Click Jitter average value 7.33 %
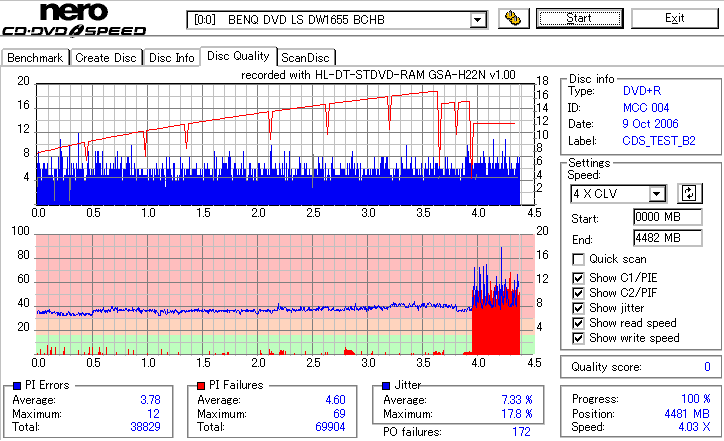Image resolution: width=724 pixels, height=441 pixels. 517,400
